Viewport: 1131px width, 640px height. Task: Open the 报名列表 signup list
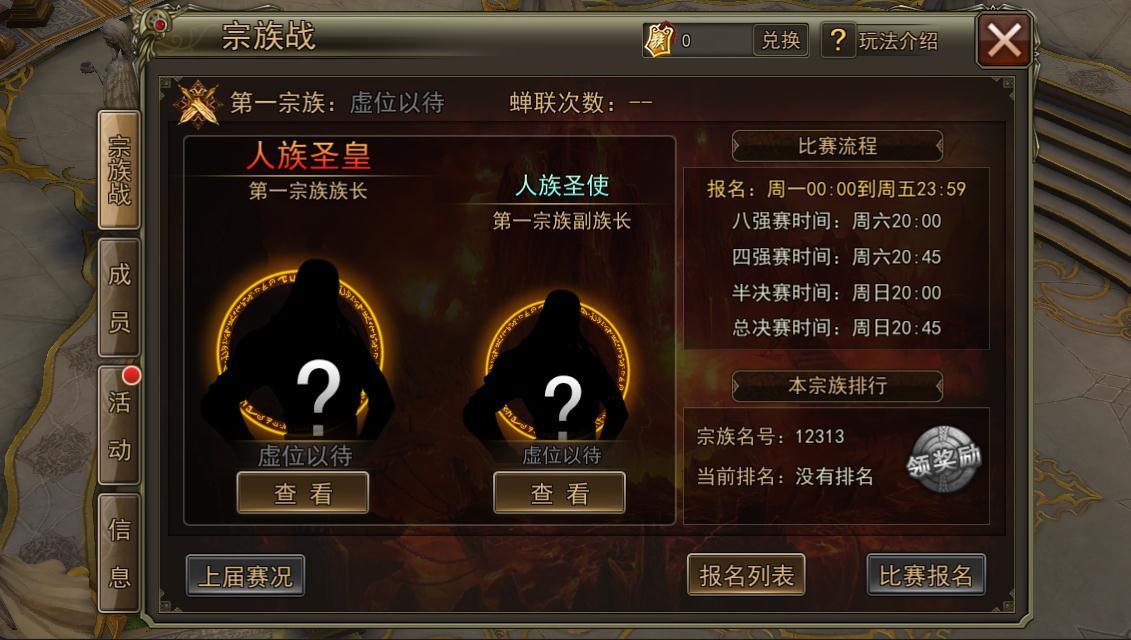(747, 575)
